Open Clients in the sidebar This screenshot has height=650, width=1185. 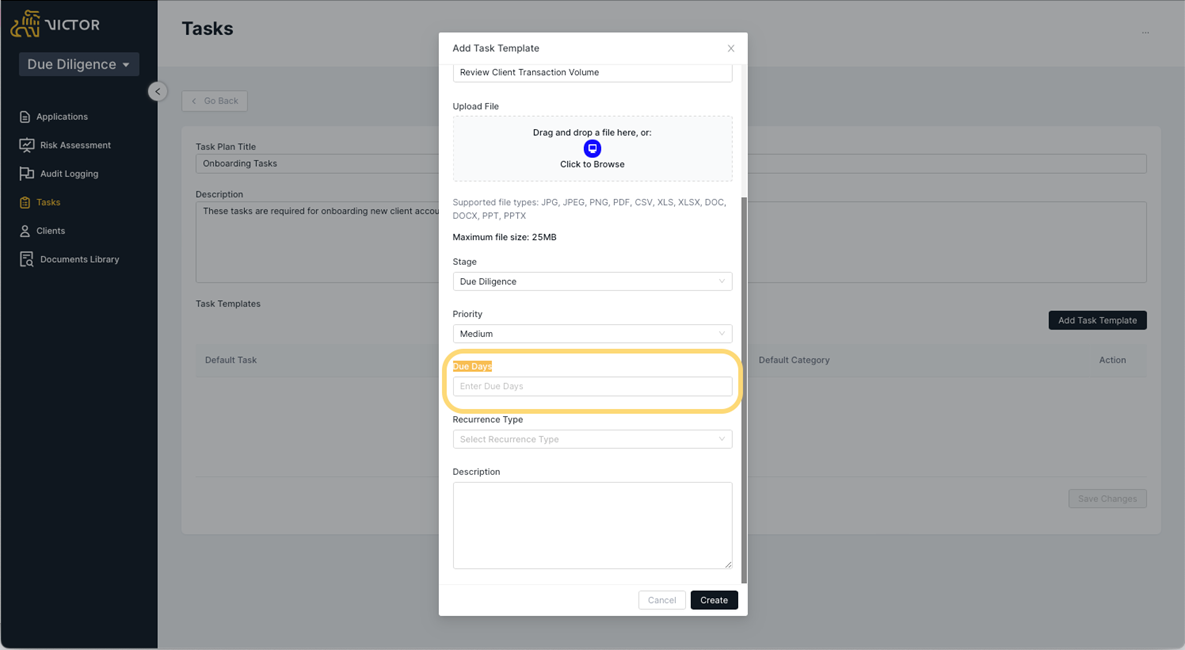[51, 231]
